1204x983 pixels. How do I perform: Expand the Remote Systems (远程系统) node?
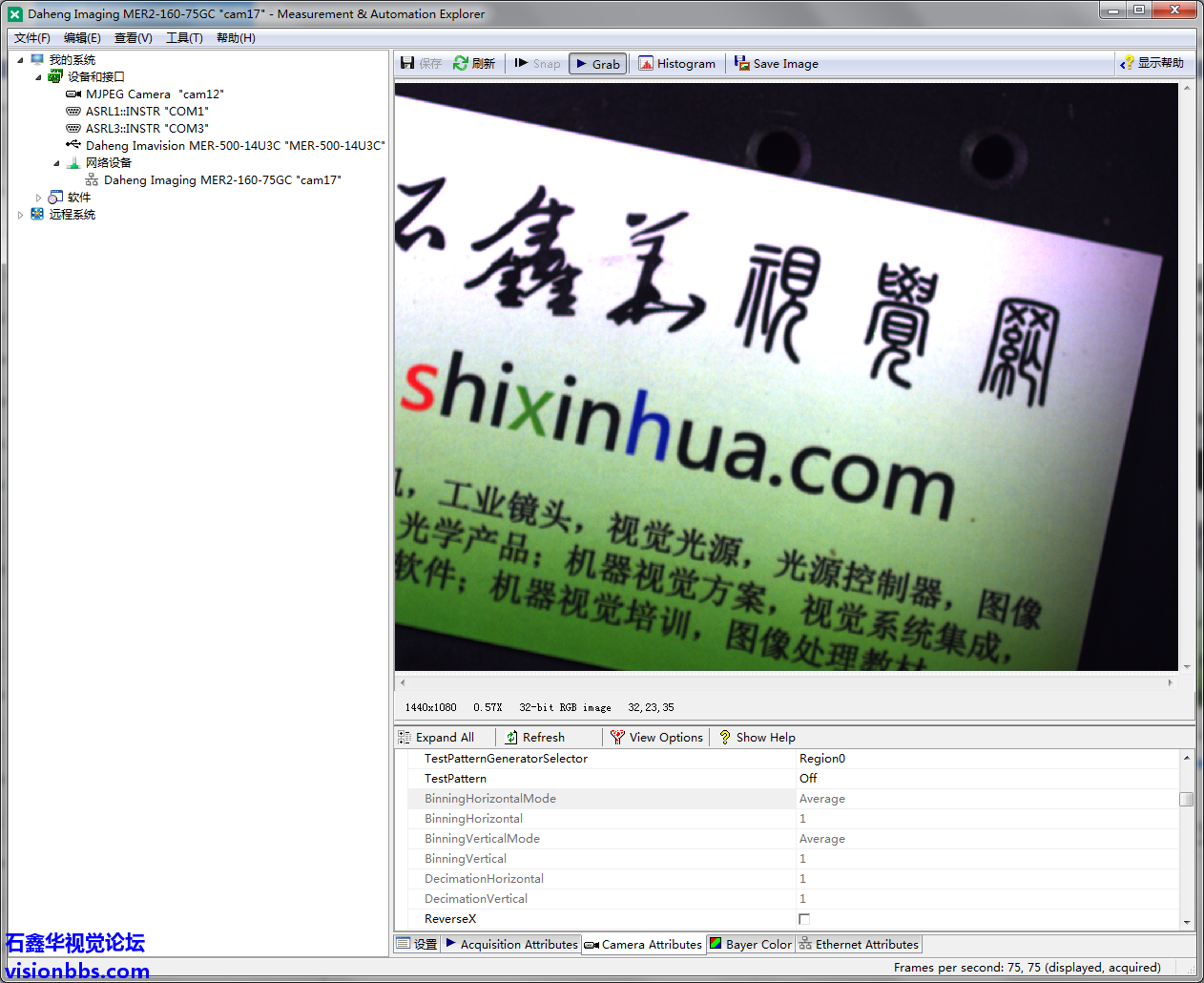tap(20, 215)
